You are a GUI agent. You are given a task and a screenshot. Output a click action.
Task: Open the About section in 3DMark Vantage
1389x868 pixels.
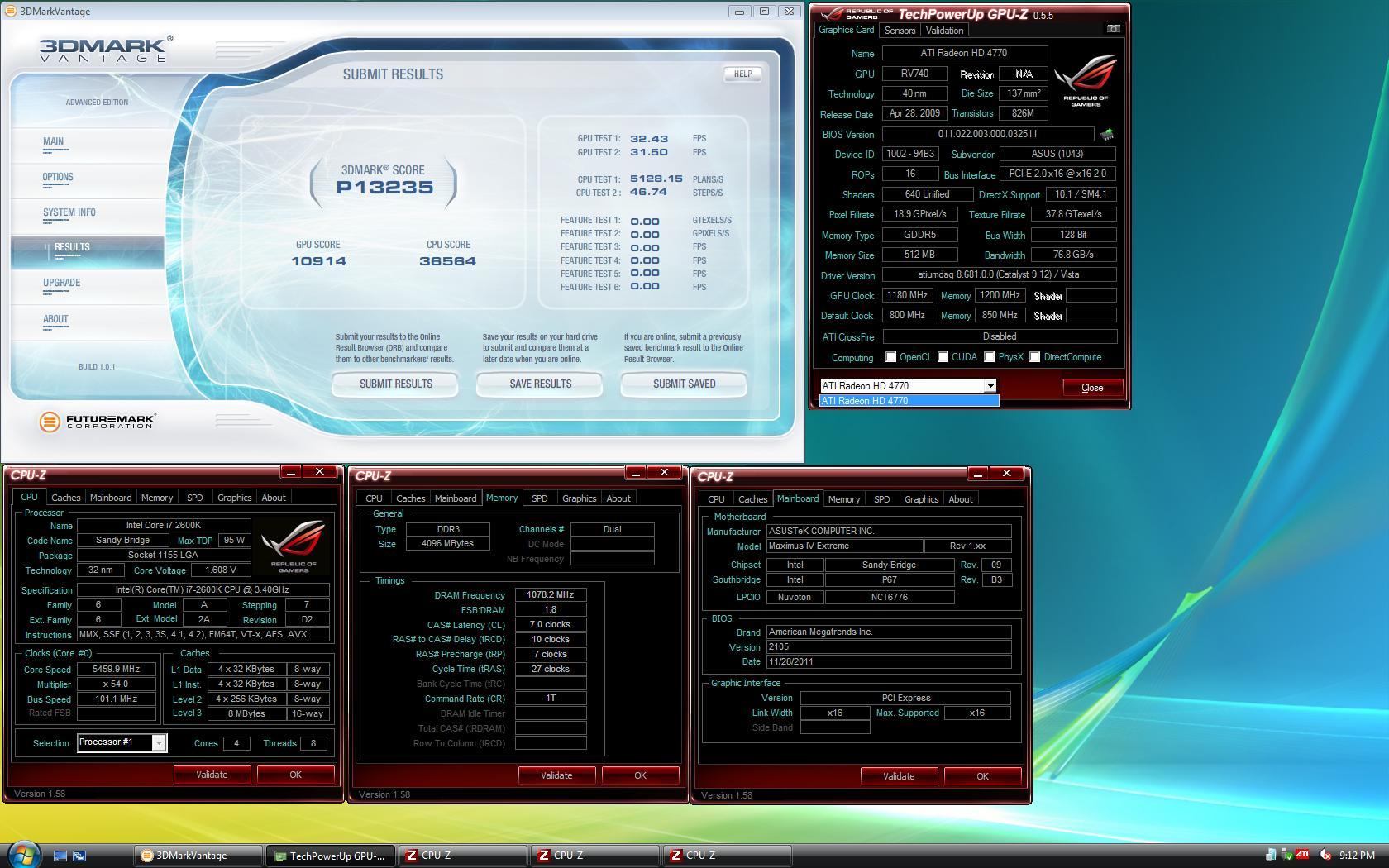[x=55, y=319]
